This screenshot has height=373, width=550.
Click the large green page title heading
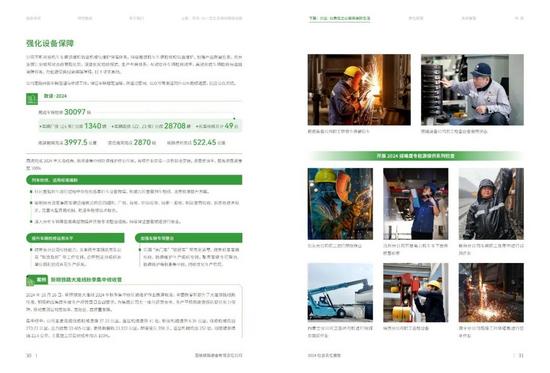[50, 44]
